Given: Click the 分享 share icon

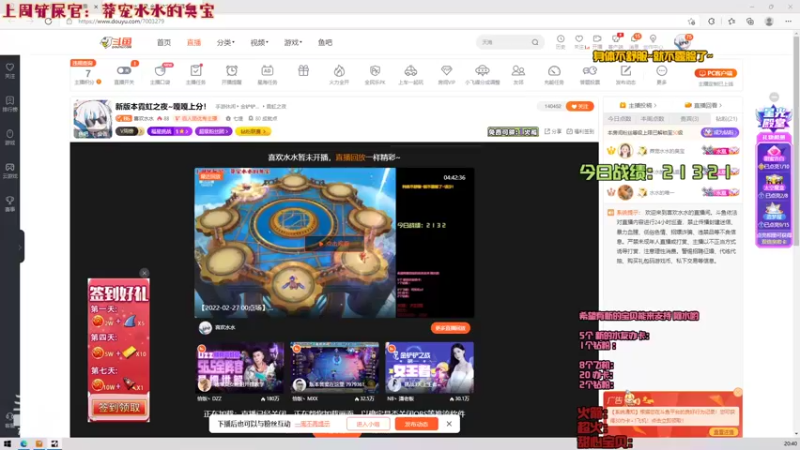Looking at the screenshot, I should point(553,132).
